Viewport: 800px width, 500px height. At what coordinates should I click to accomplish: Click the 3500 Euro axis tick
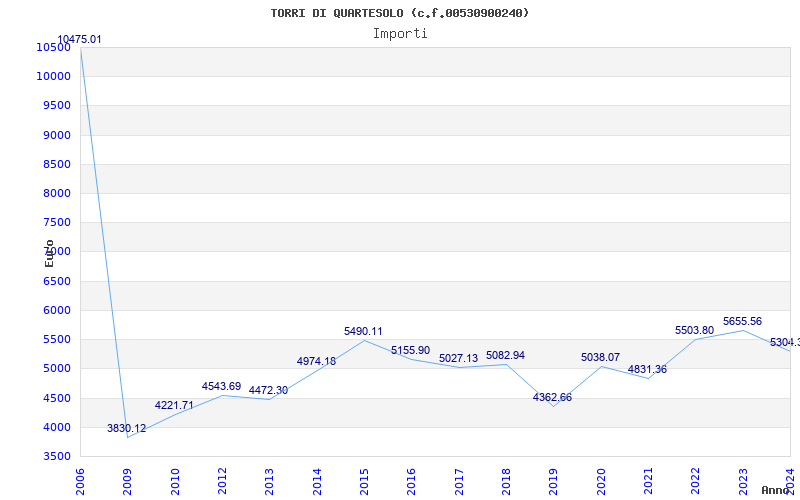click(x=57, y=457)
